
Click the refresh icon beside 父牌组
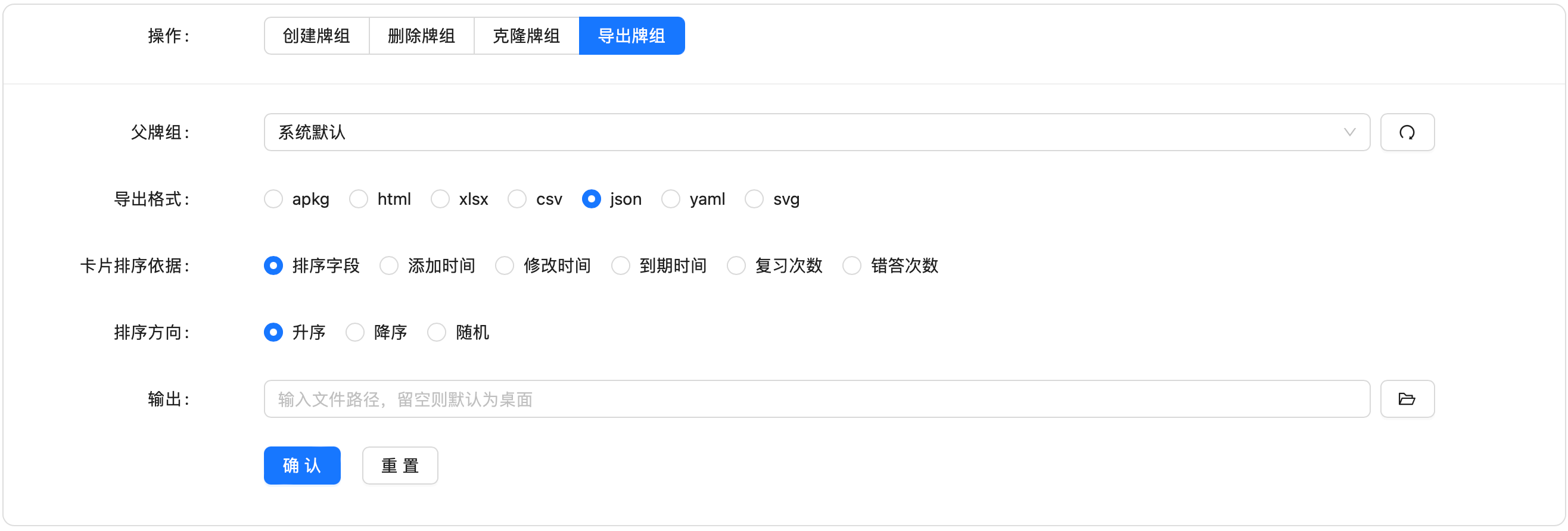(1407, 132)
